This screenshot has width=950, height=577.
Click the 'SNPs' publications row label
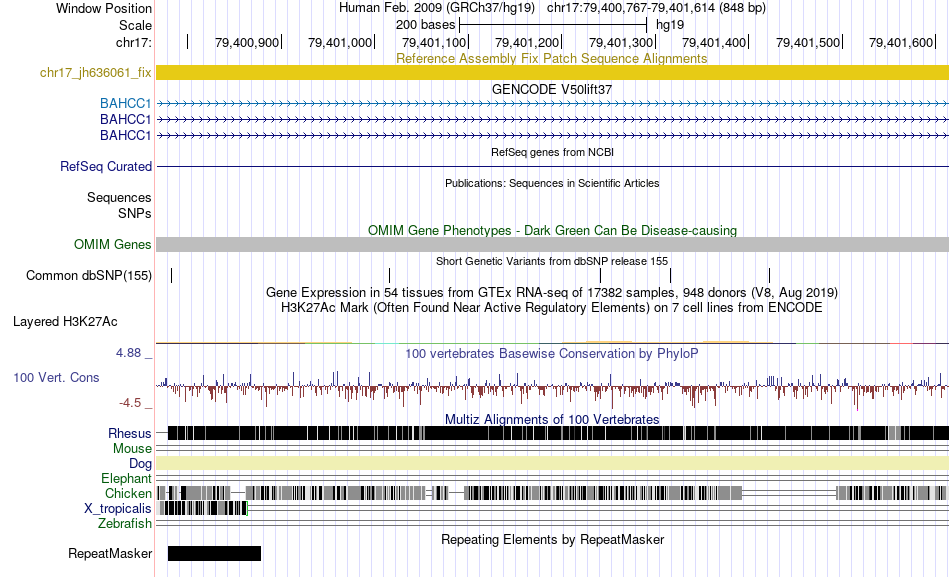coord(135,213)
